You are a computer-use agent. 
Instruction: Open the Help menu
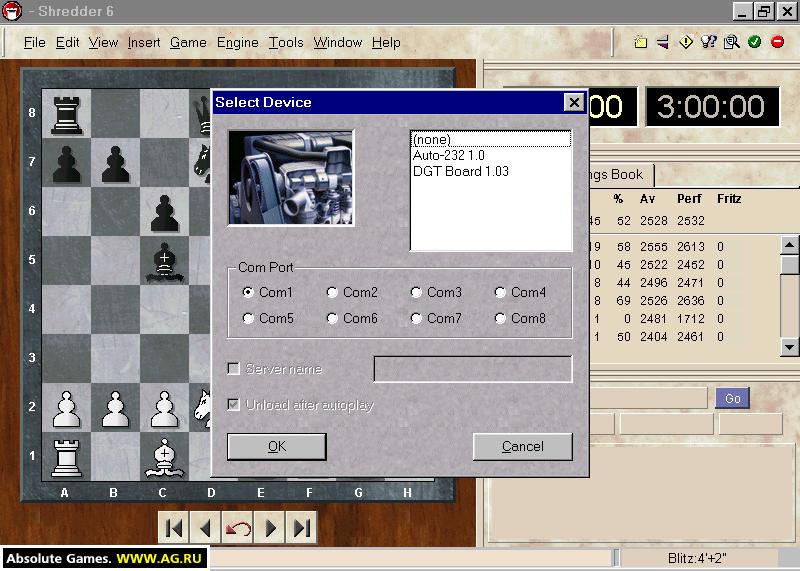[386, 42]
